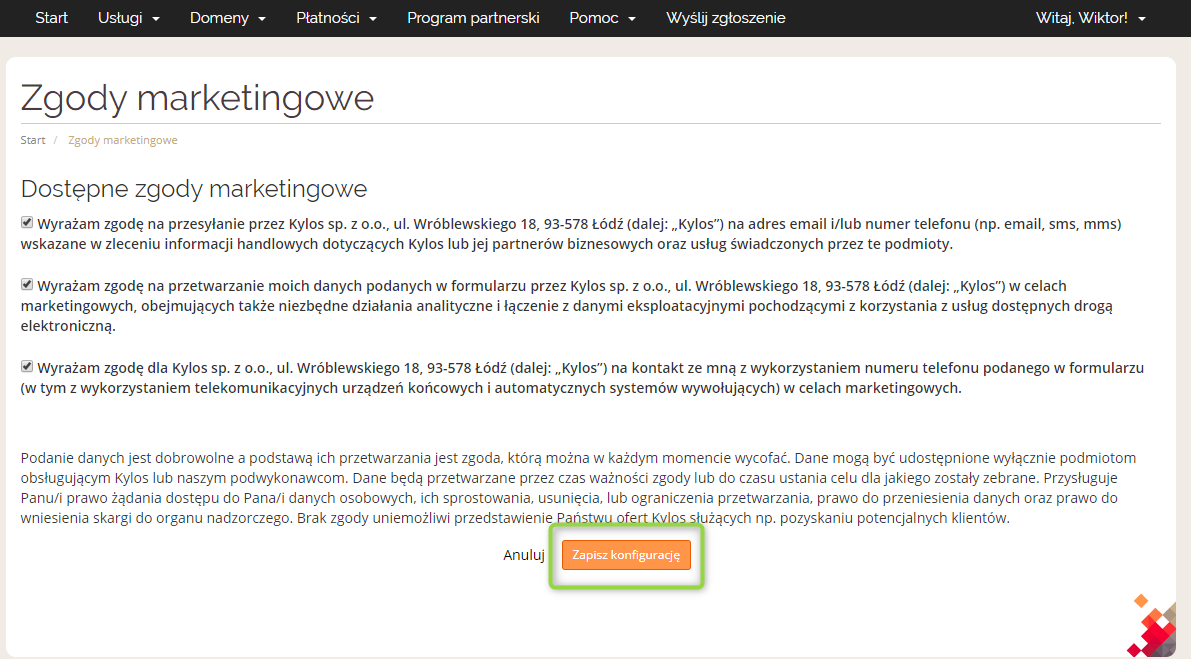Expand the Usługi dropdown menu

pos(128,18)
